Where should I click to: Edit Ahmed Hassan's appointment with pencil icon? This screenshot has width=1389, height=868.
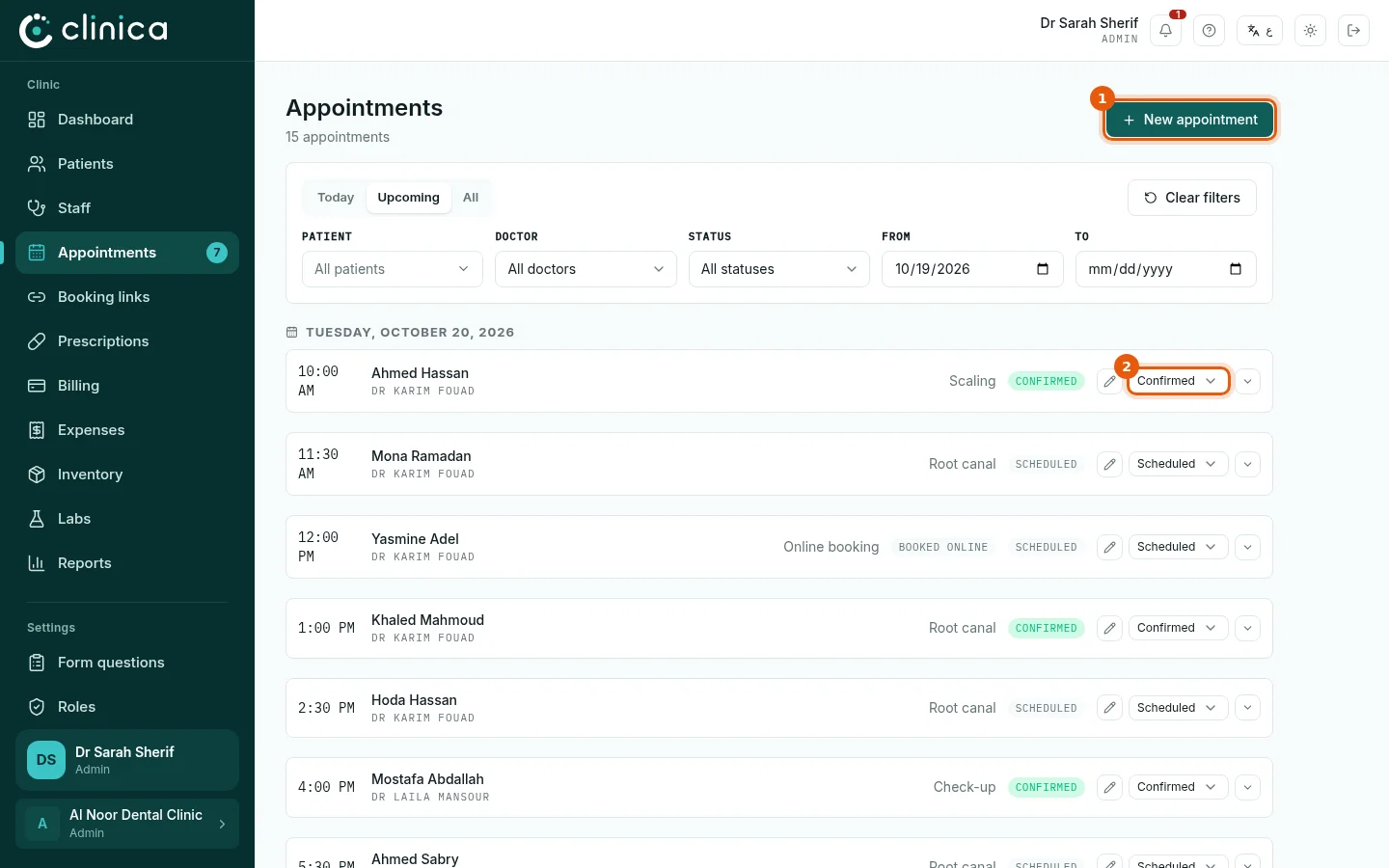(1110, 381)
